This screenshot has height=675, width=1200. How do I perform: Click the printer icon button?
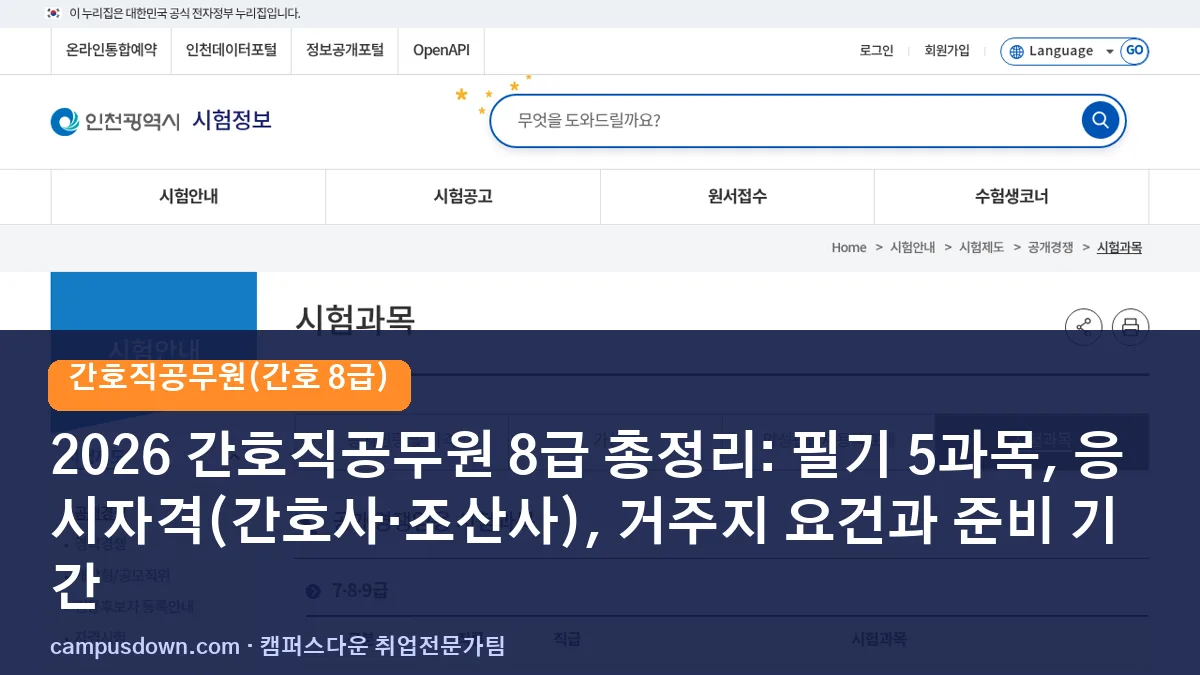point(1130,326)
